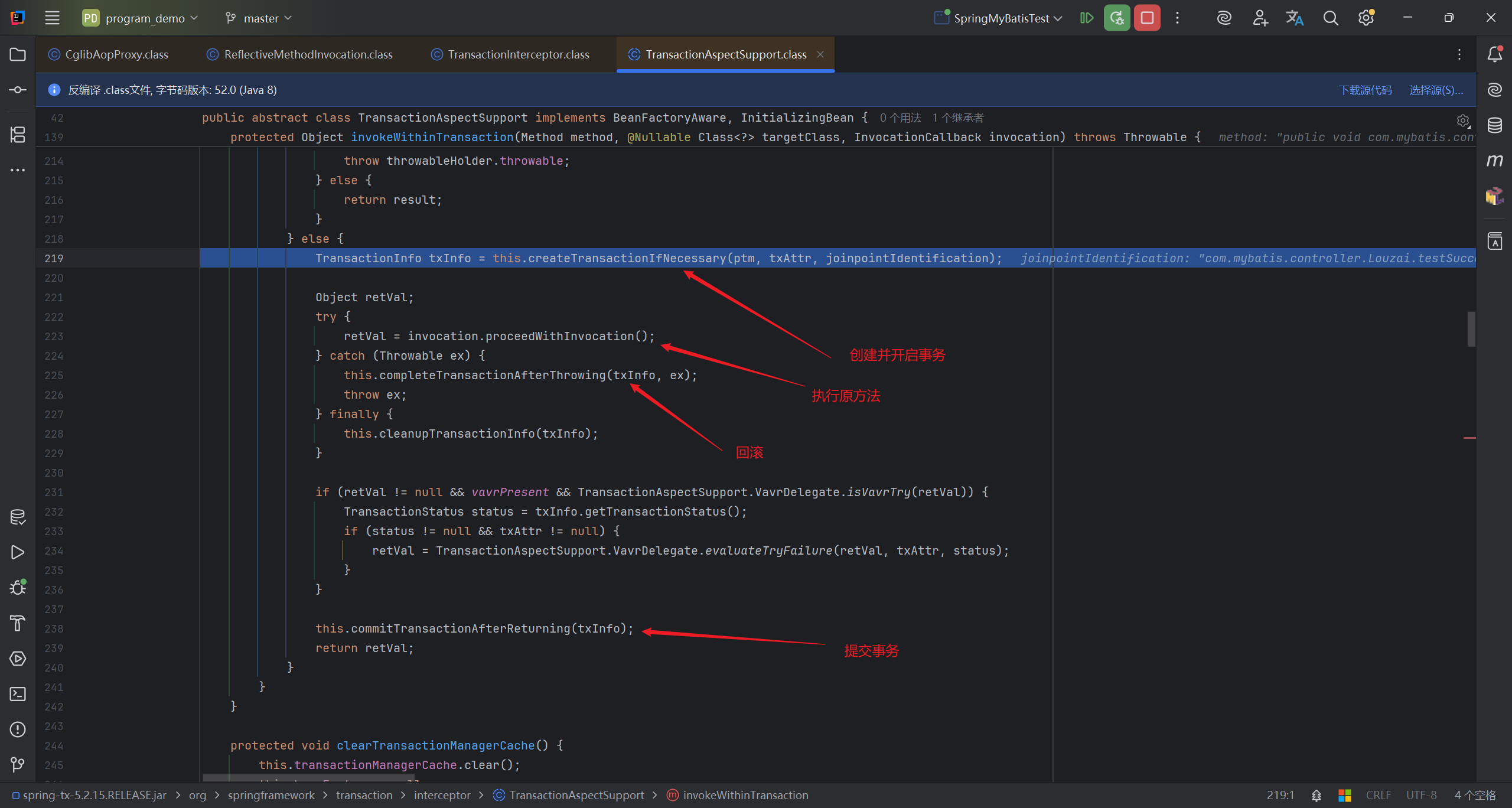Open the Terminal tool window

[18, 694]
